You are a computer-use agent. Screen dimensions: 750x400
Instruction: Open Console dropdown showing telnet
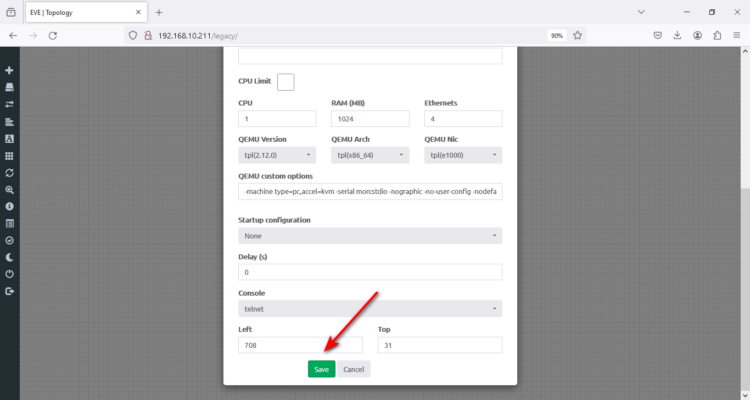pos(370,309)
